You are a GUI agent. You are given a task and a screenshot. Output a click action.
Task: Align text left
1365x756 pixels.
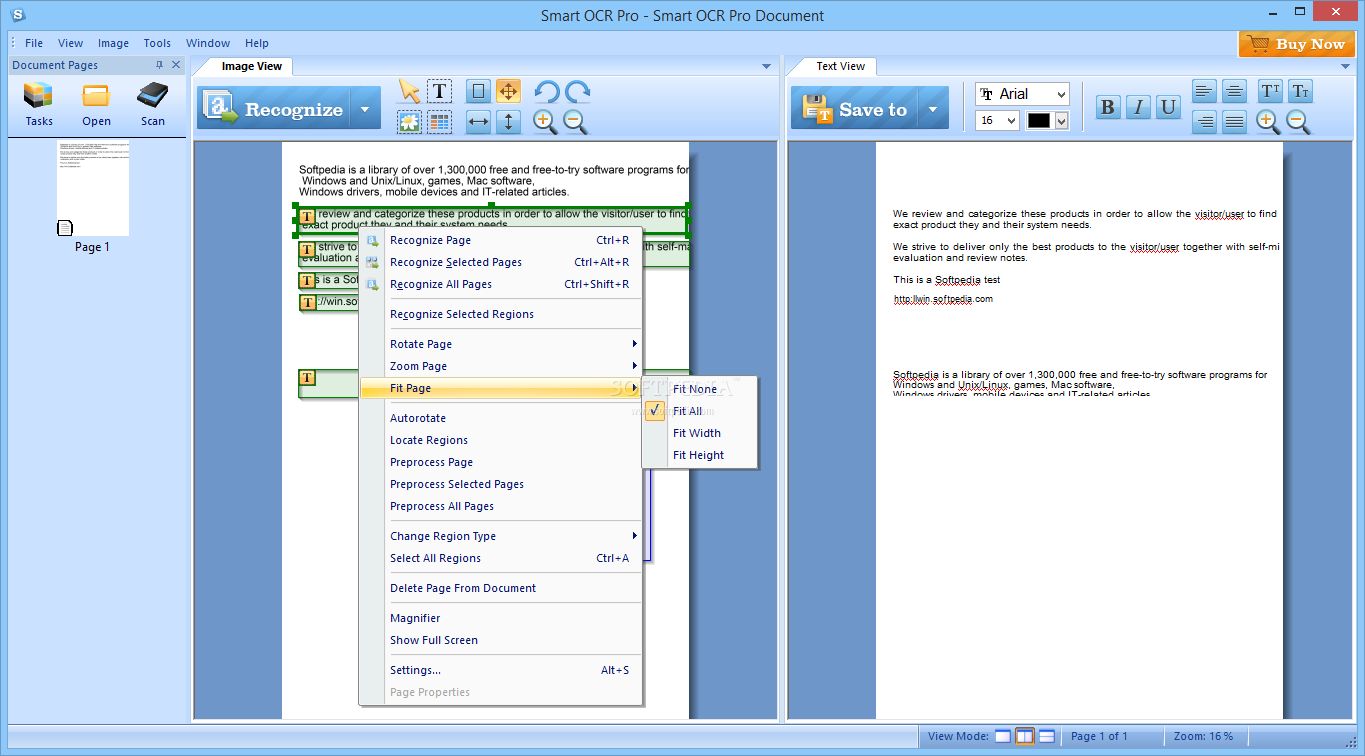[x=1204, y=91]
